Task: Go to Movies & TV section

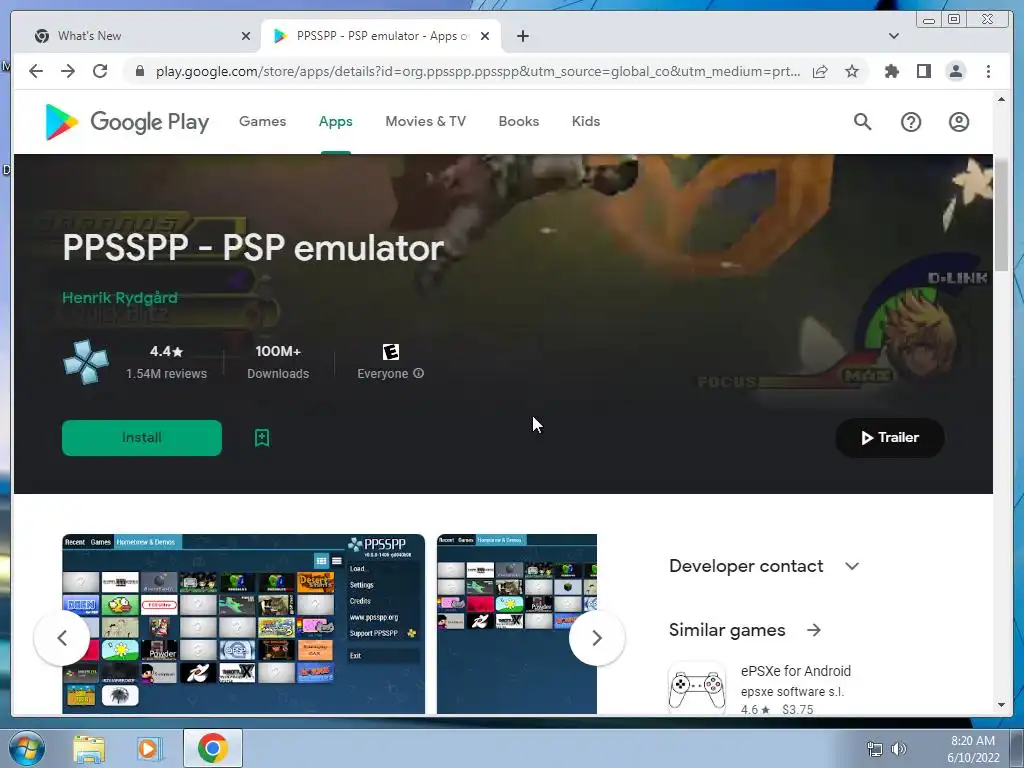Action: point(426,121)
